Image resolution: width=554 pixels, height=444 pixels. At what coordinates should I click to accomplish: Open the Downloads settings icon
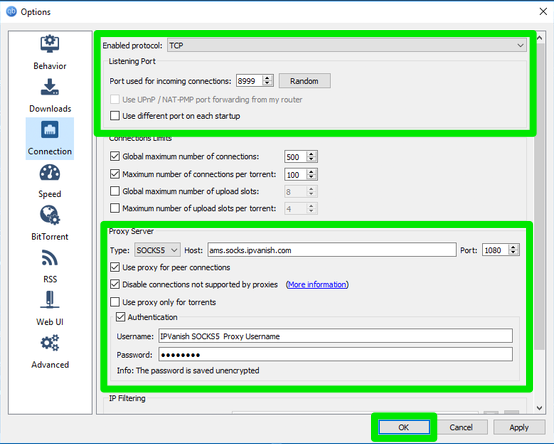(x=49, y=87)
